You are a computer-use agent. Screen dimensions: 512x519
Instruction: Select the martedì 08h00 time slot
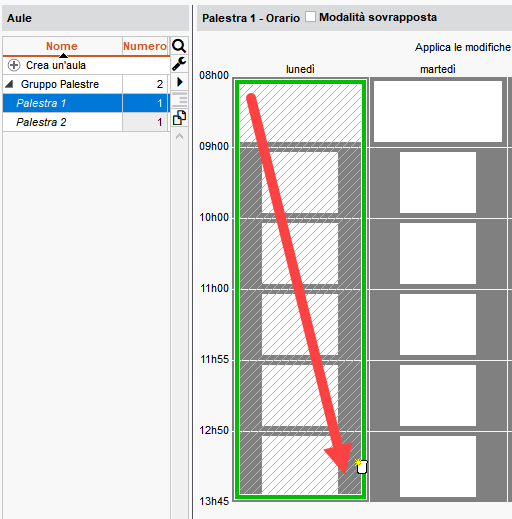click(438, 111)
